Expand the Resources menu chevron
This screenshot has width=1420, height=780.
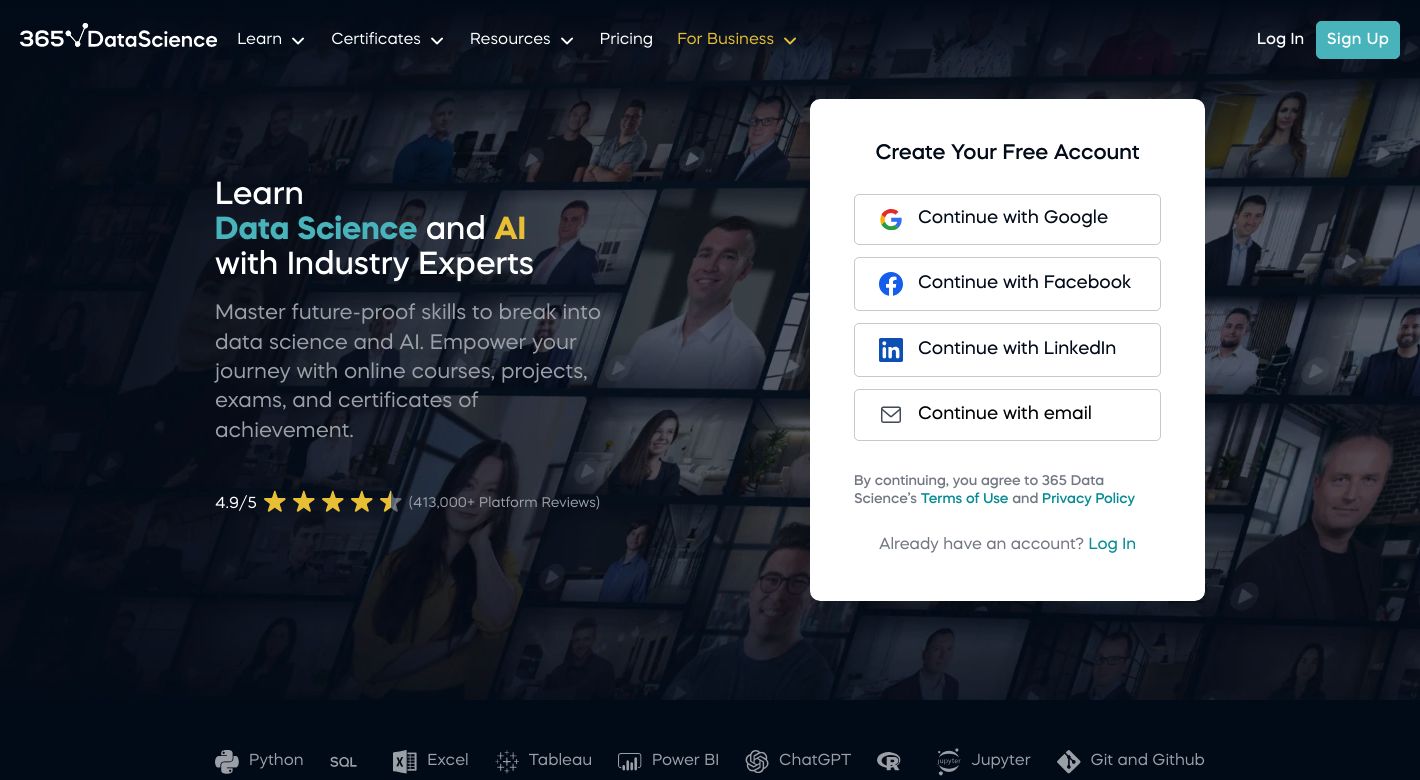567,41
